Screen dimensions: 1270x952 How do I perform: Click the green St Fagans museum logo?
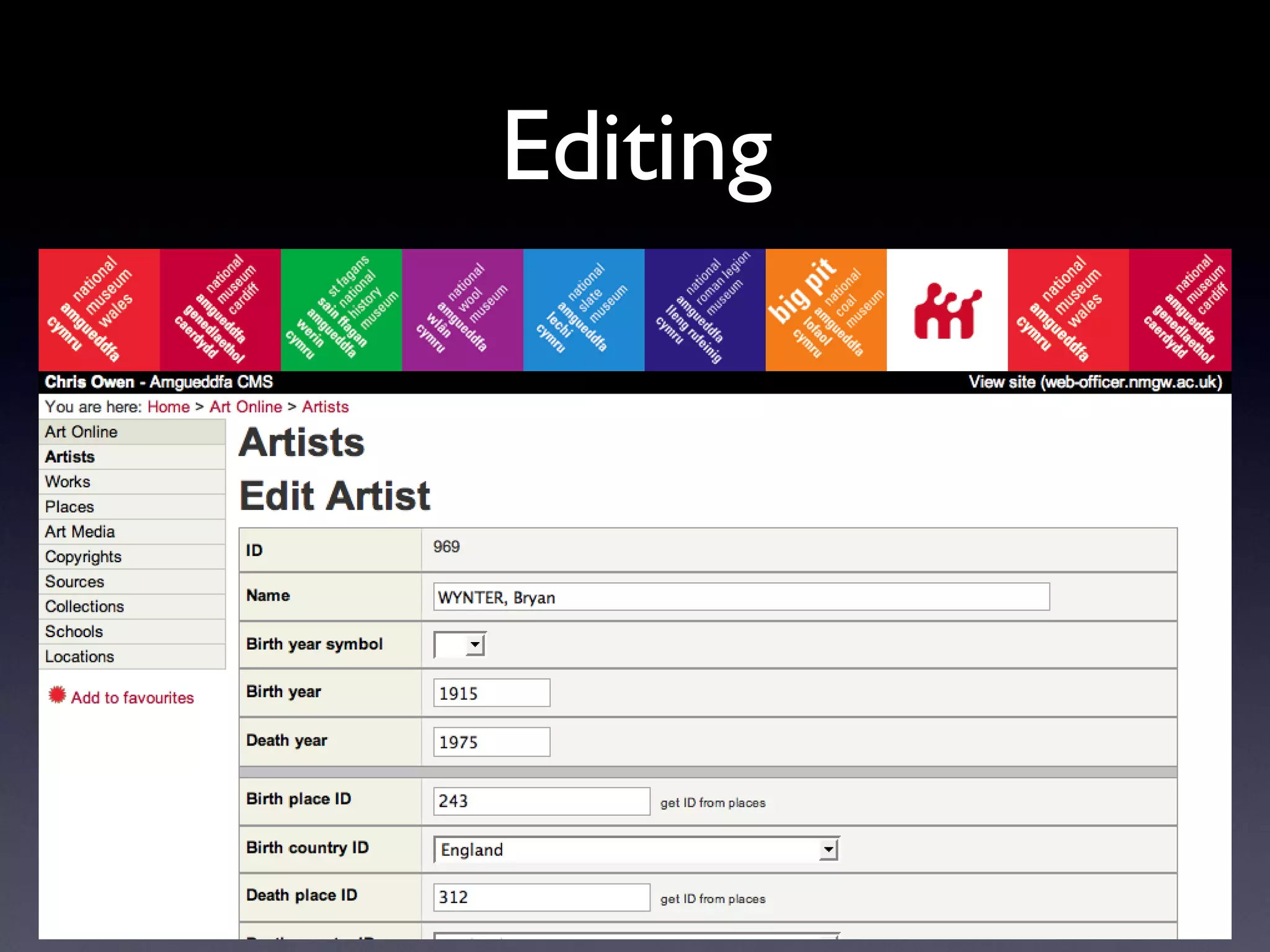click(x=341, y=309)
